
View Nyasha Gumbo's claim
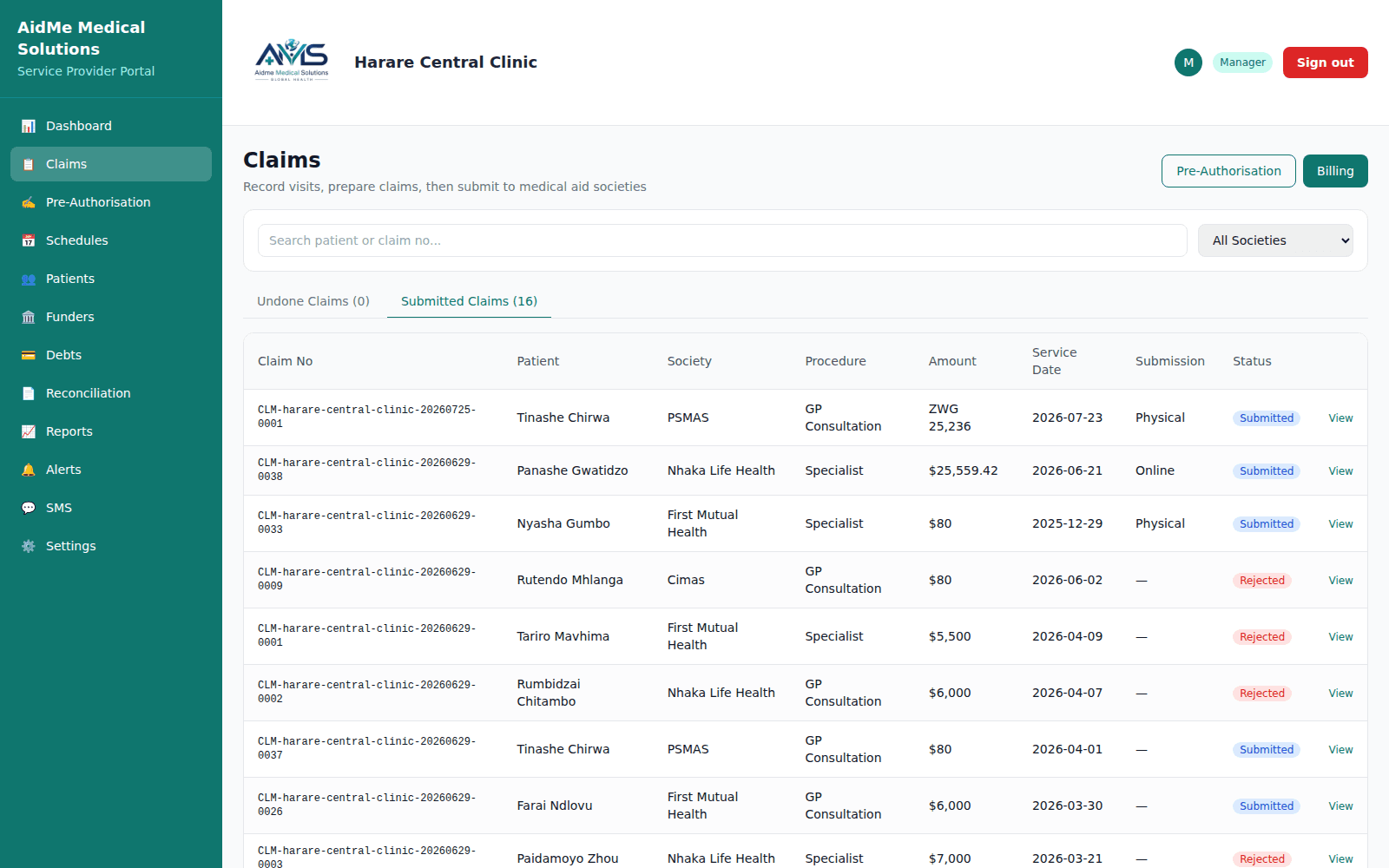click(1340, 523)
